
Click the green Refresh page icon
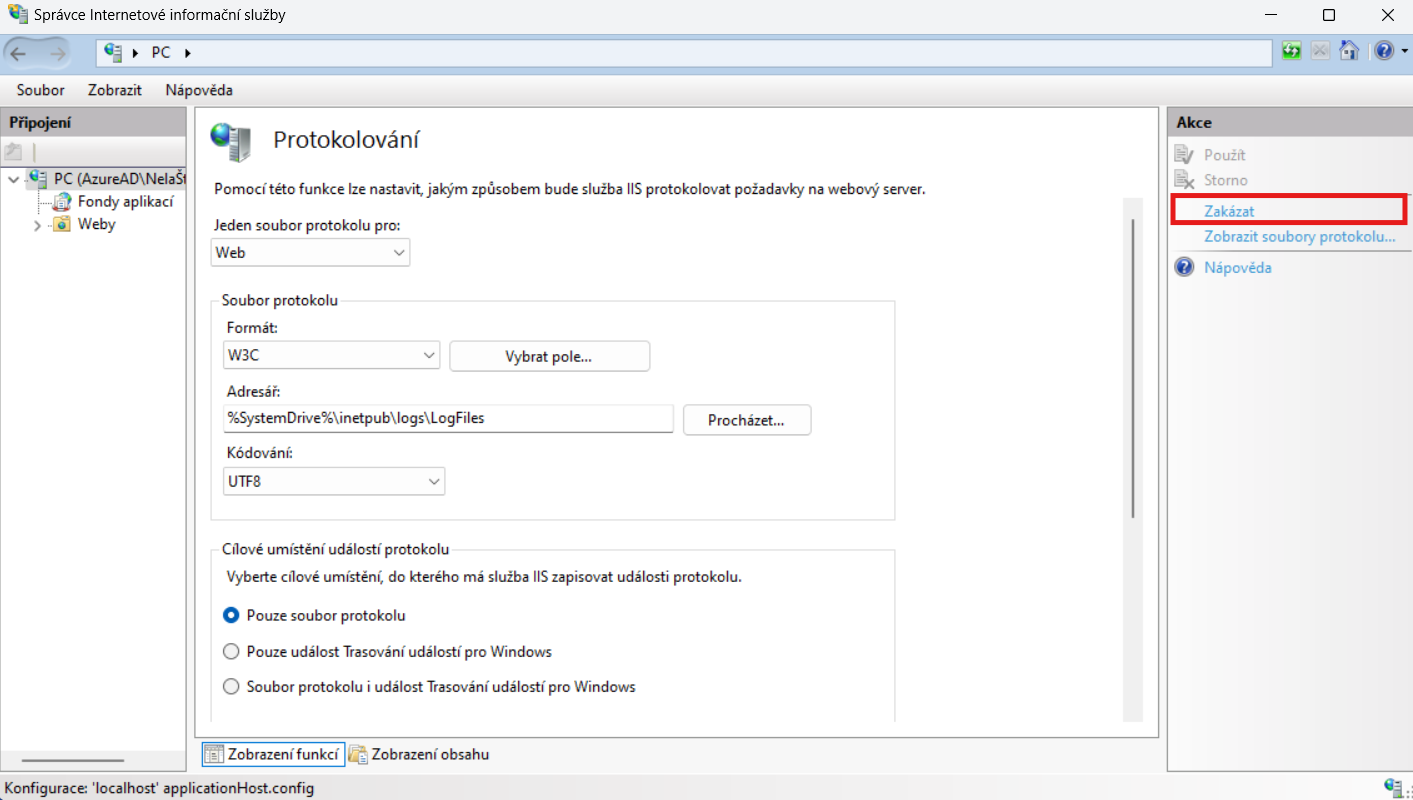(x=1292, y=51)
